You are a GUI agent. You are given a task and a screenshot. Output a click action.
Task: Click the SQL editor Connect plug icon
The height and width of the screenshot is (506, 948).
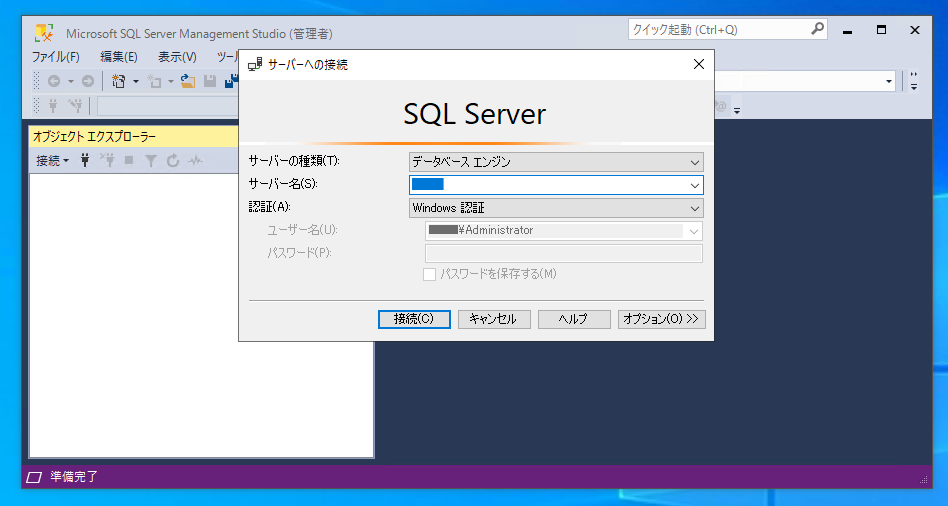(x=53, y=106)
